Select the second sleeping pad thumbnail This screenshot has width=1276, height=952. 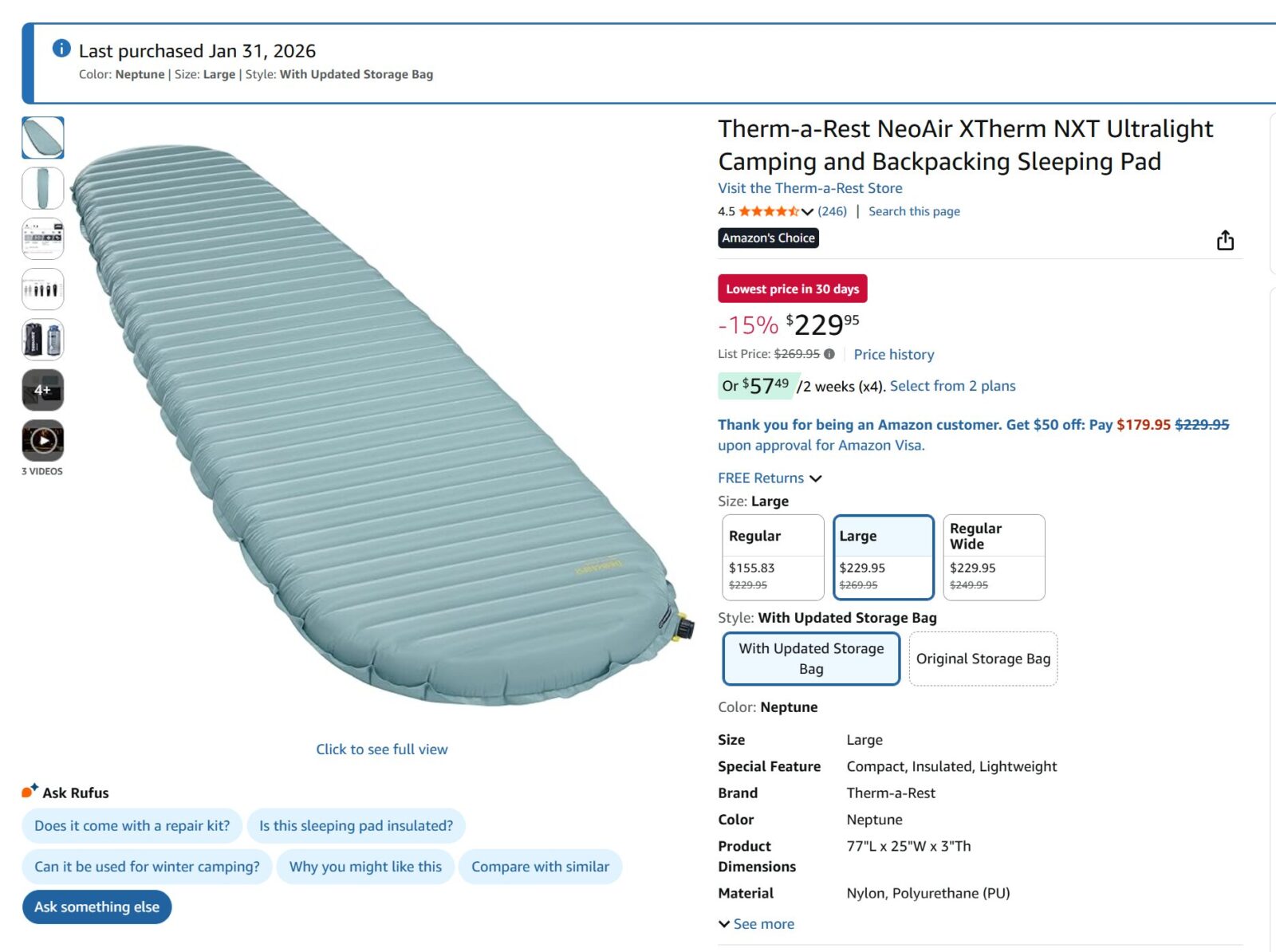tap(43, 188)
